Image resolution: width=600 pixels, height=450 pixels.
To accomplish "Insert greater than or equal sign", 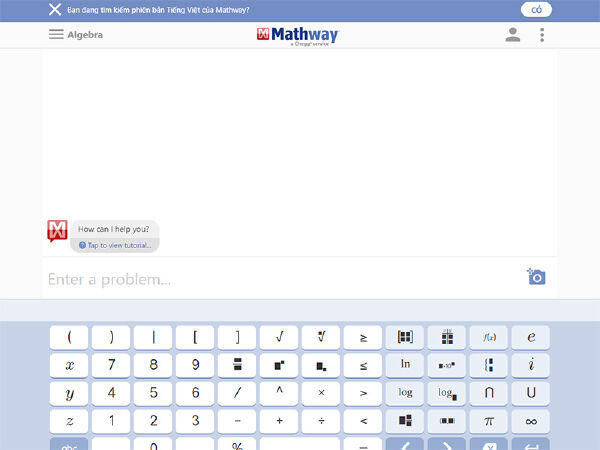I will [363, 337].
